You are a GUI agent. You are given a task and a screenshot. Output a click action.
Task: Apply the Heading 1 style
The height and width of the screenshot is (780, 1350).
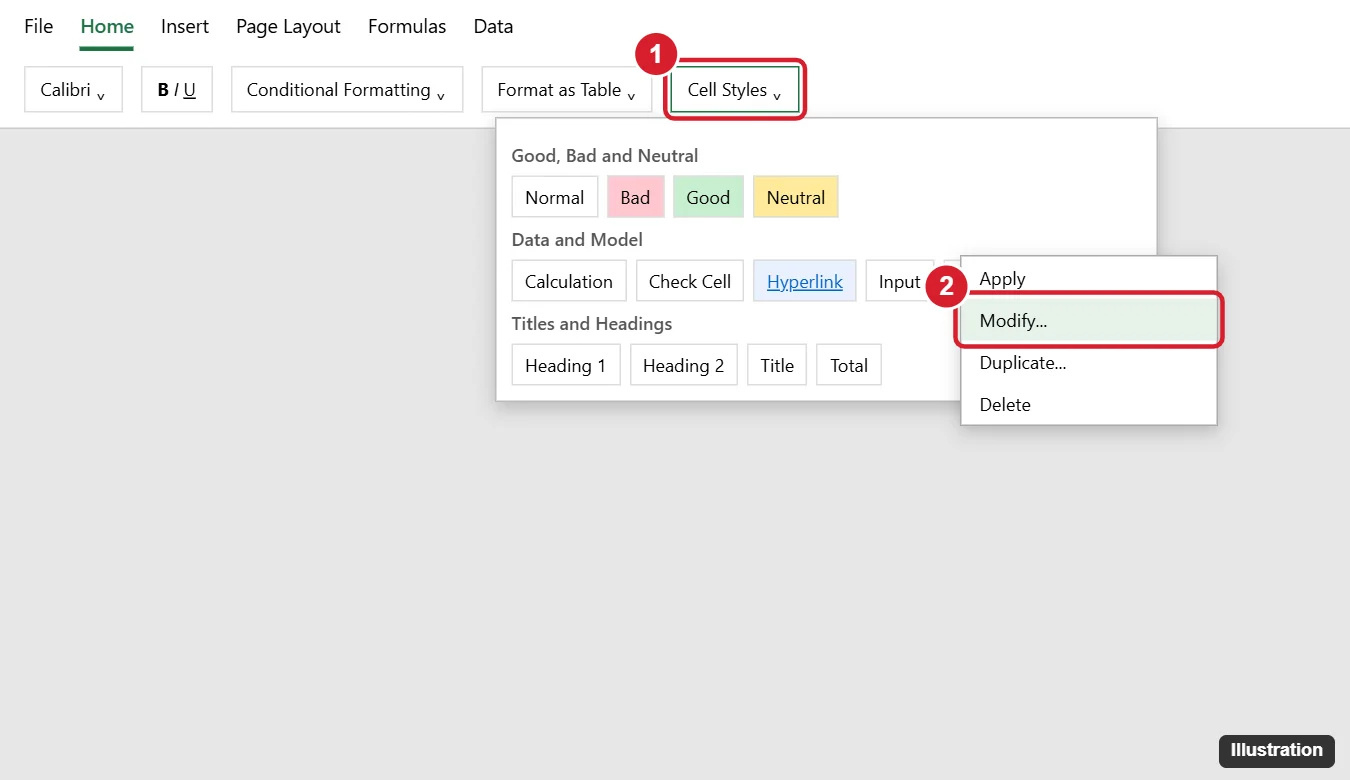(566, 365)
